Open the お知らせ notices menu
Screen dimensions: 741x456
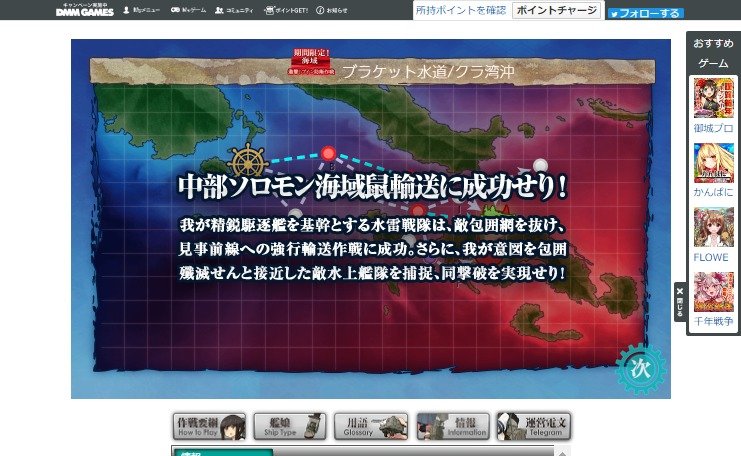point(331,10)
